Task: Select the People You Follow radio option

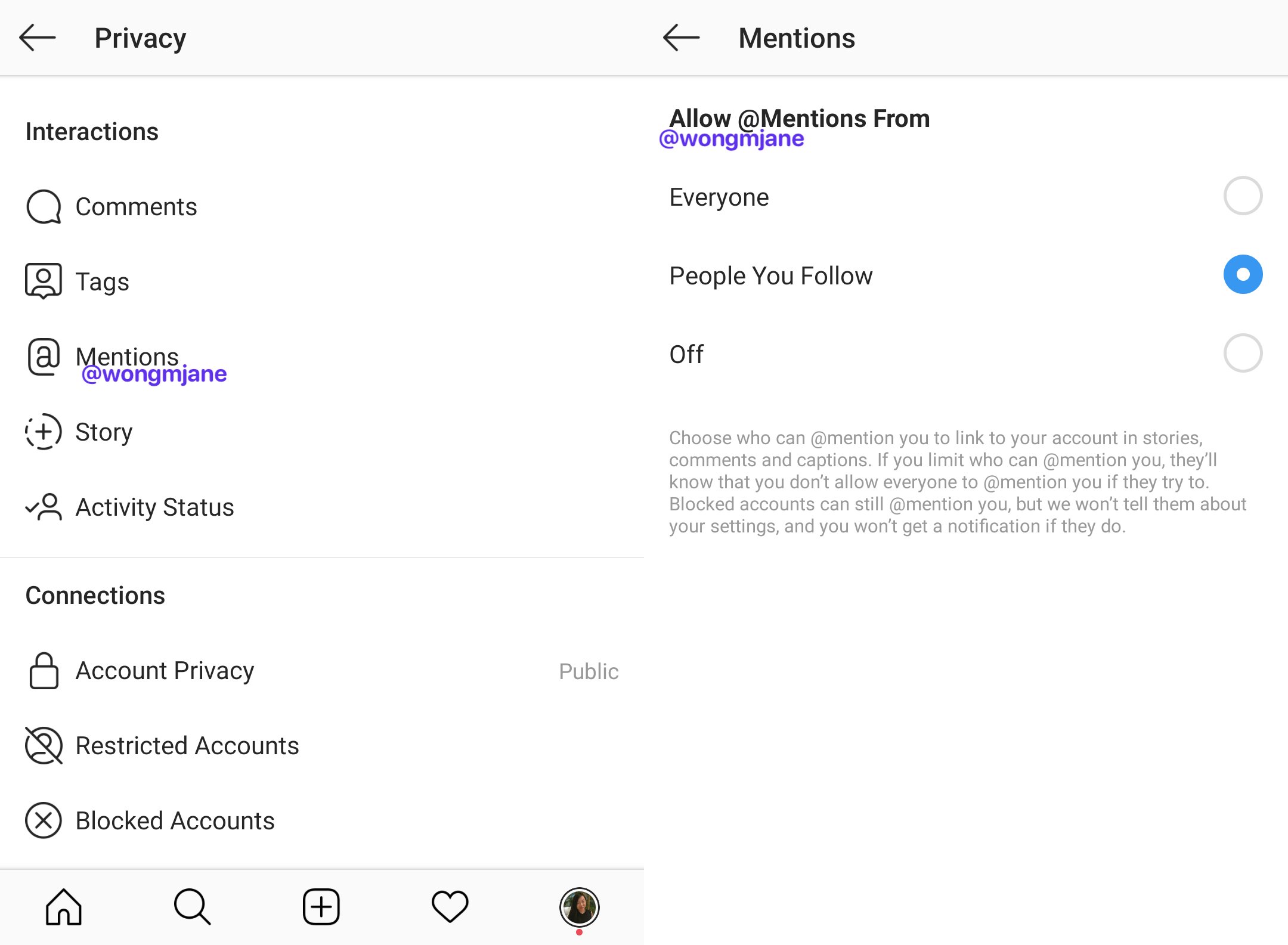Action: (1243, 275)
